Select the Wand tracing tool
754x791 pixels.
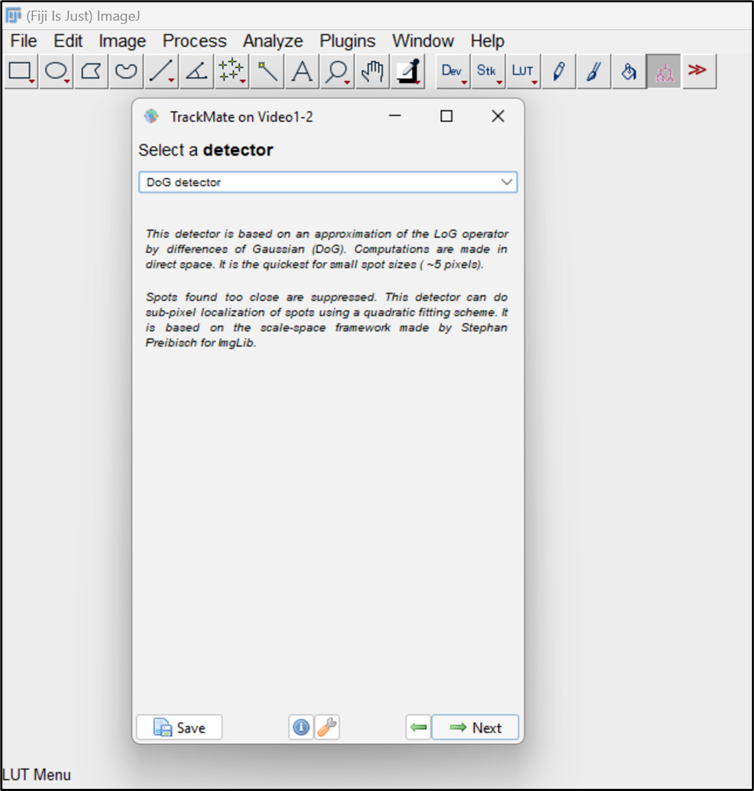(x=267, y=71)
